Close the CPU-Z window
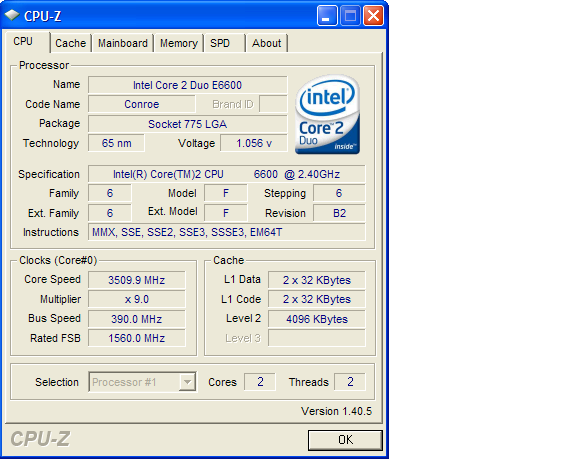Viewport: 576px width, 460px height. click(x=374, y=16)
